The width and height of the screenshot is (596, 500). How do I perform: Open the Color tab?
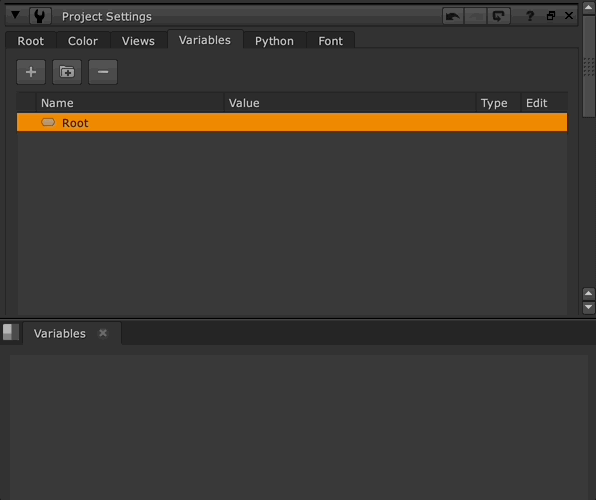[x=83, y=41]
